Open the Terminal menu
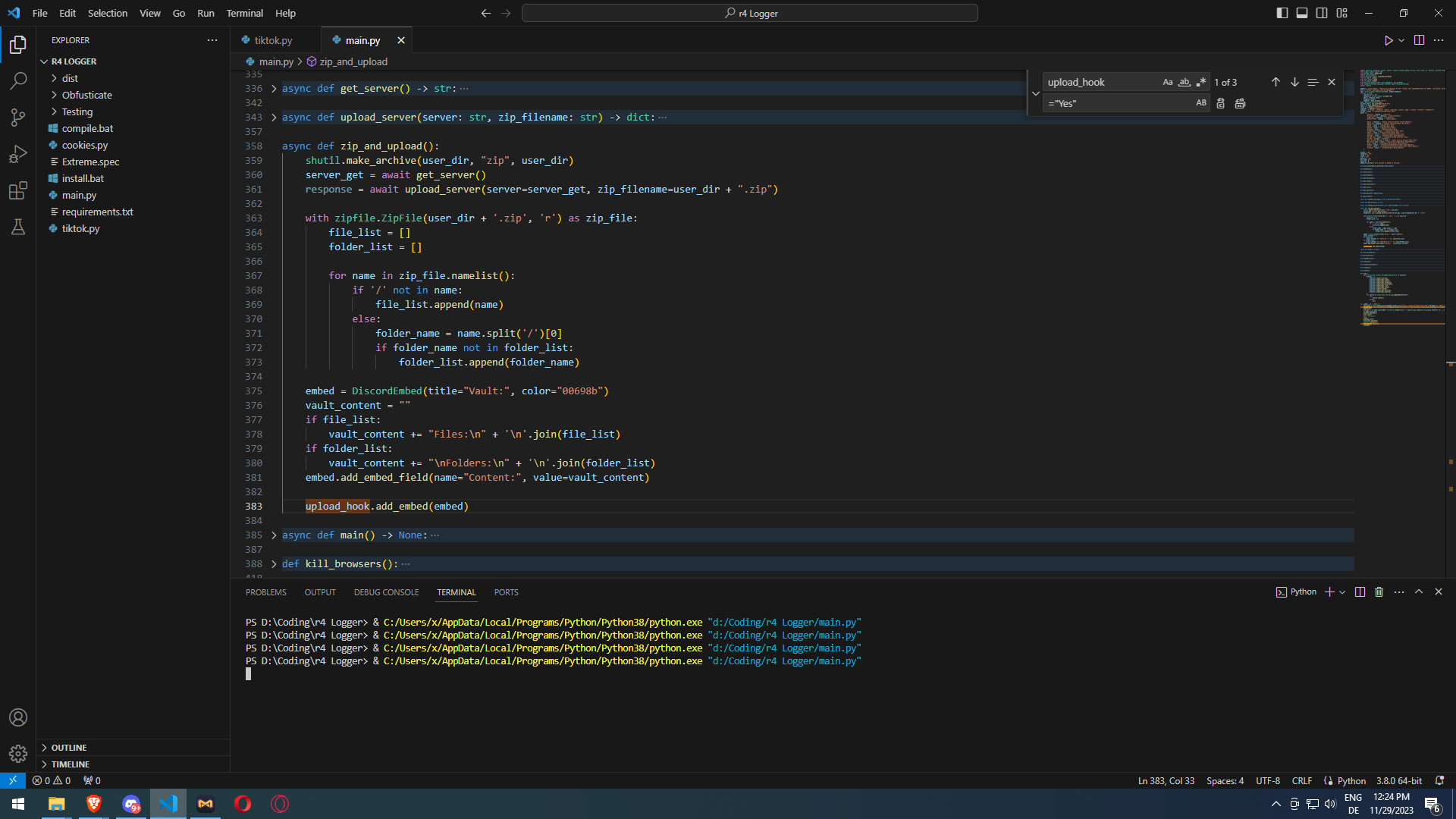The width and height of the screenshot is (1456, 819). (x=244, y=13)
